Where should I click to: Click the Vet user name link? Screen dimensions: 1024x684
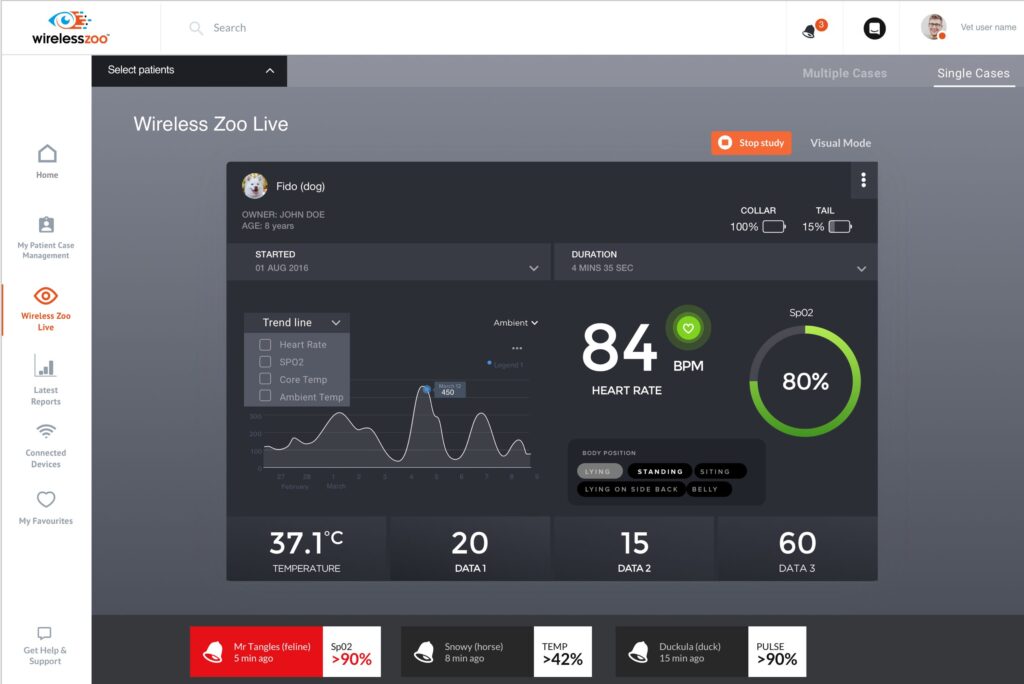[x=988, y=27]
